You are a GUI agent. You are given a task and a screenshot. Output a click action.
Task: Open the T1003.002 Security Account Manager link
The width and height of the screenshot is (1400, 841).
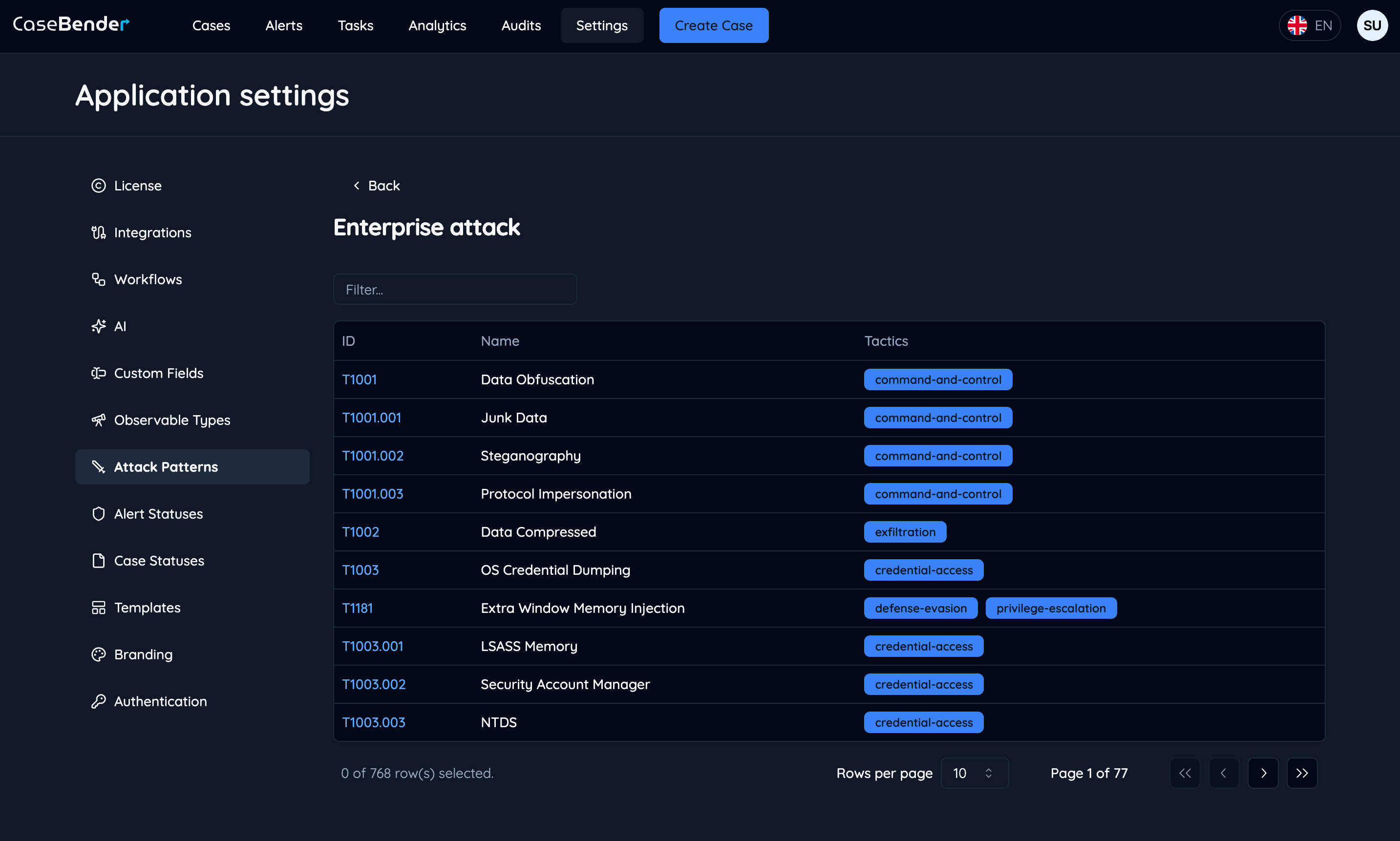[x=374, y=685]
